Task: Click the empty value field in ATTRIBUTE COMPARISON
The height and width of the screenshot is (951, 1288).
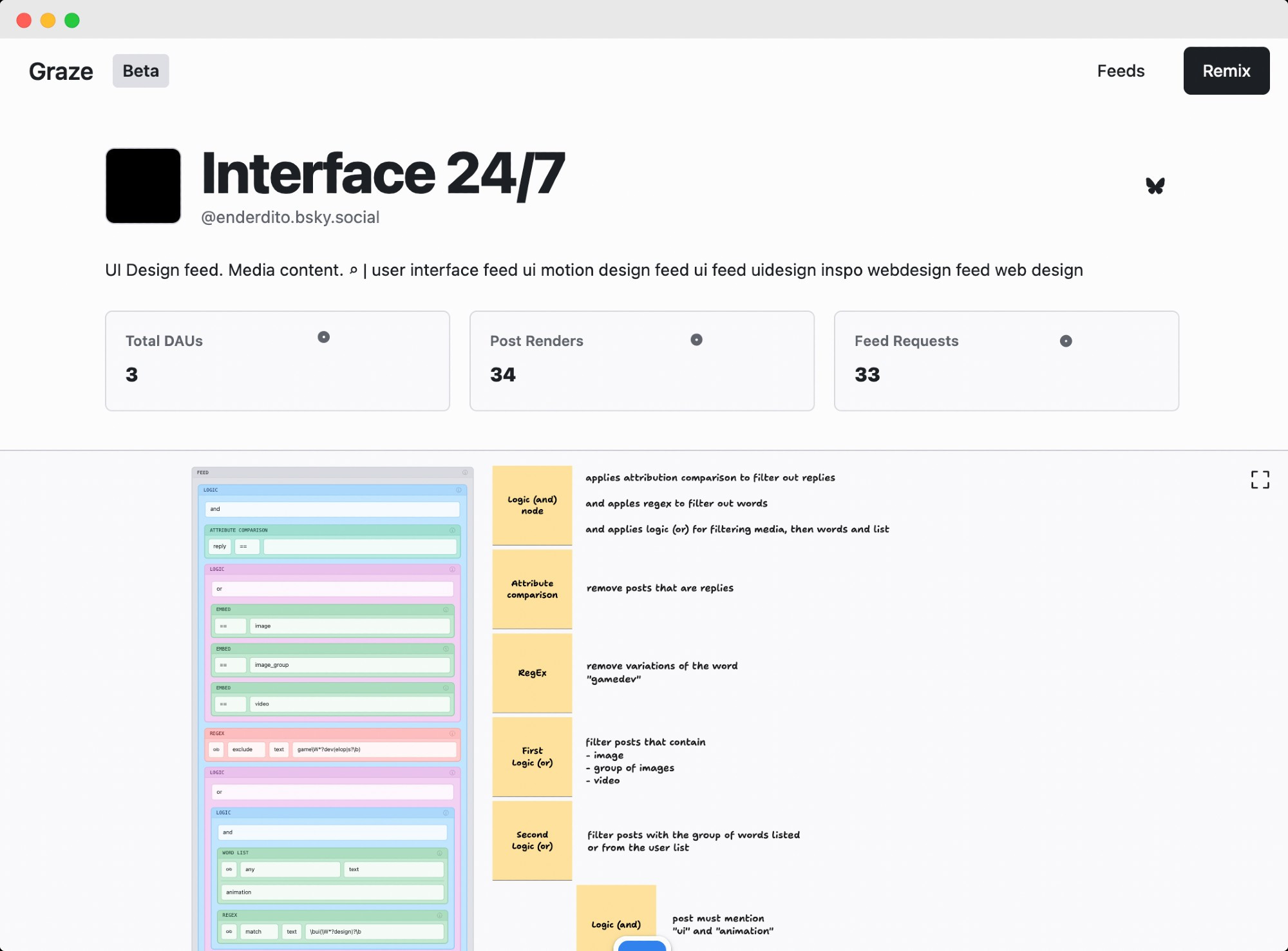Action: [360, 546]
